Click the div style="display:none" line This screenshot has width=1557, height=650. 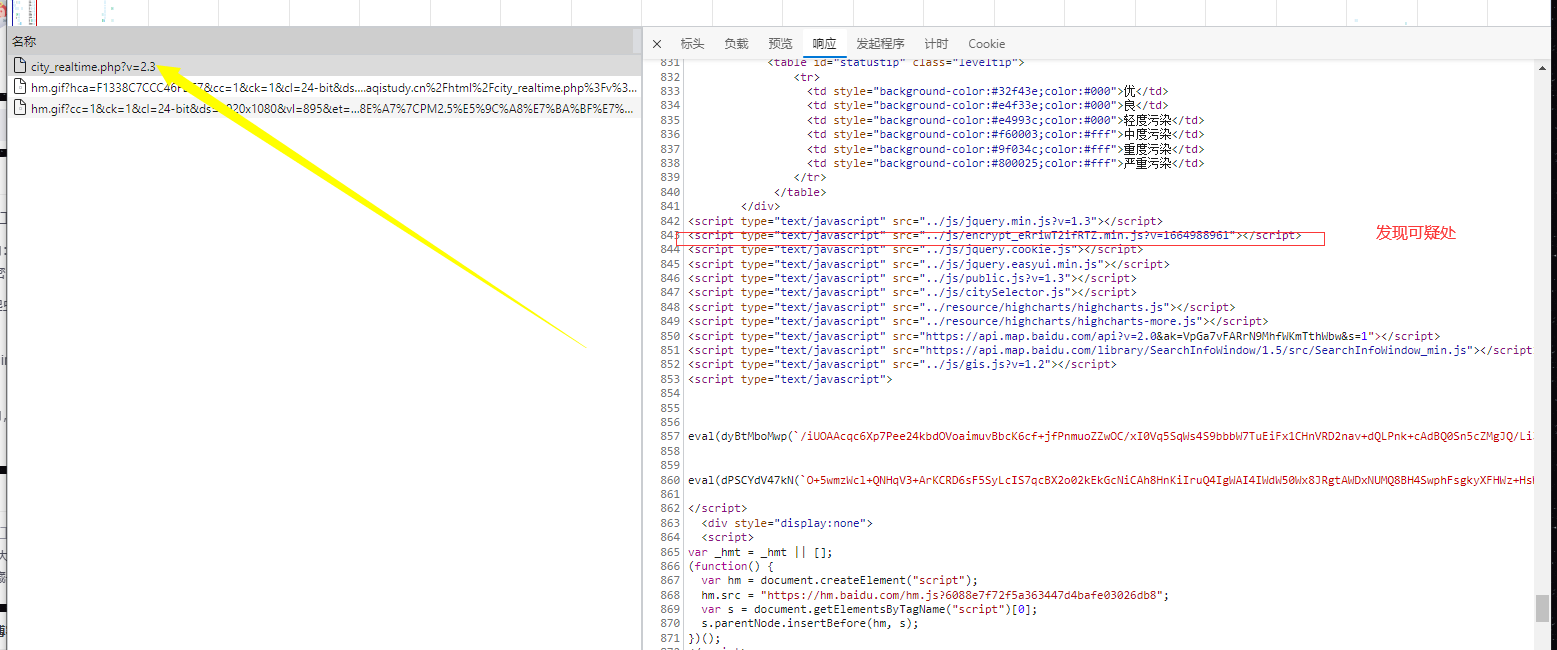pyautogui.click(x=787, y=523)
